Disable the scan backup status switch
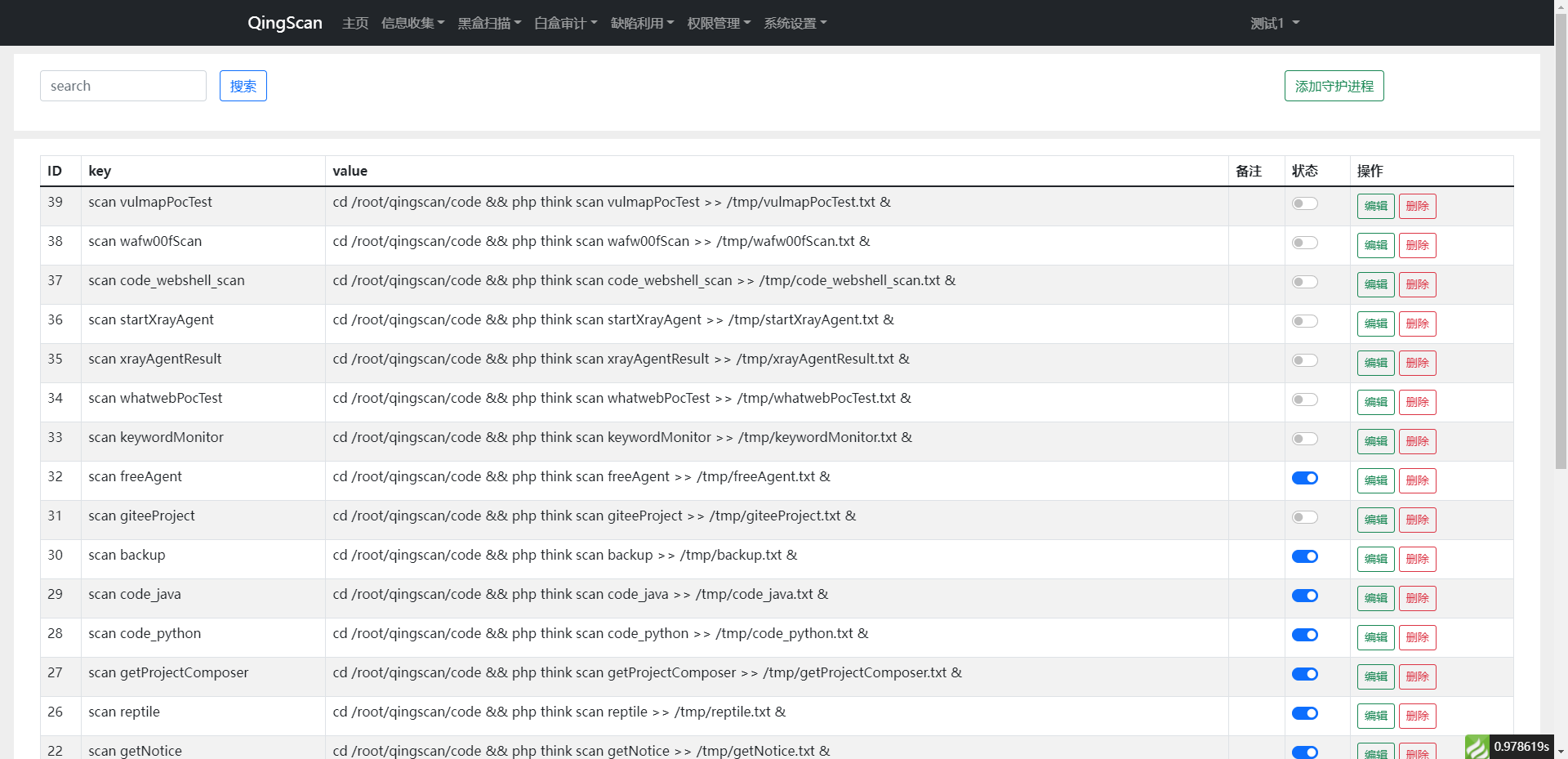This screenshot has width=1568, height=759. pyautogui.click(x=1305, y=556)
